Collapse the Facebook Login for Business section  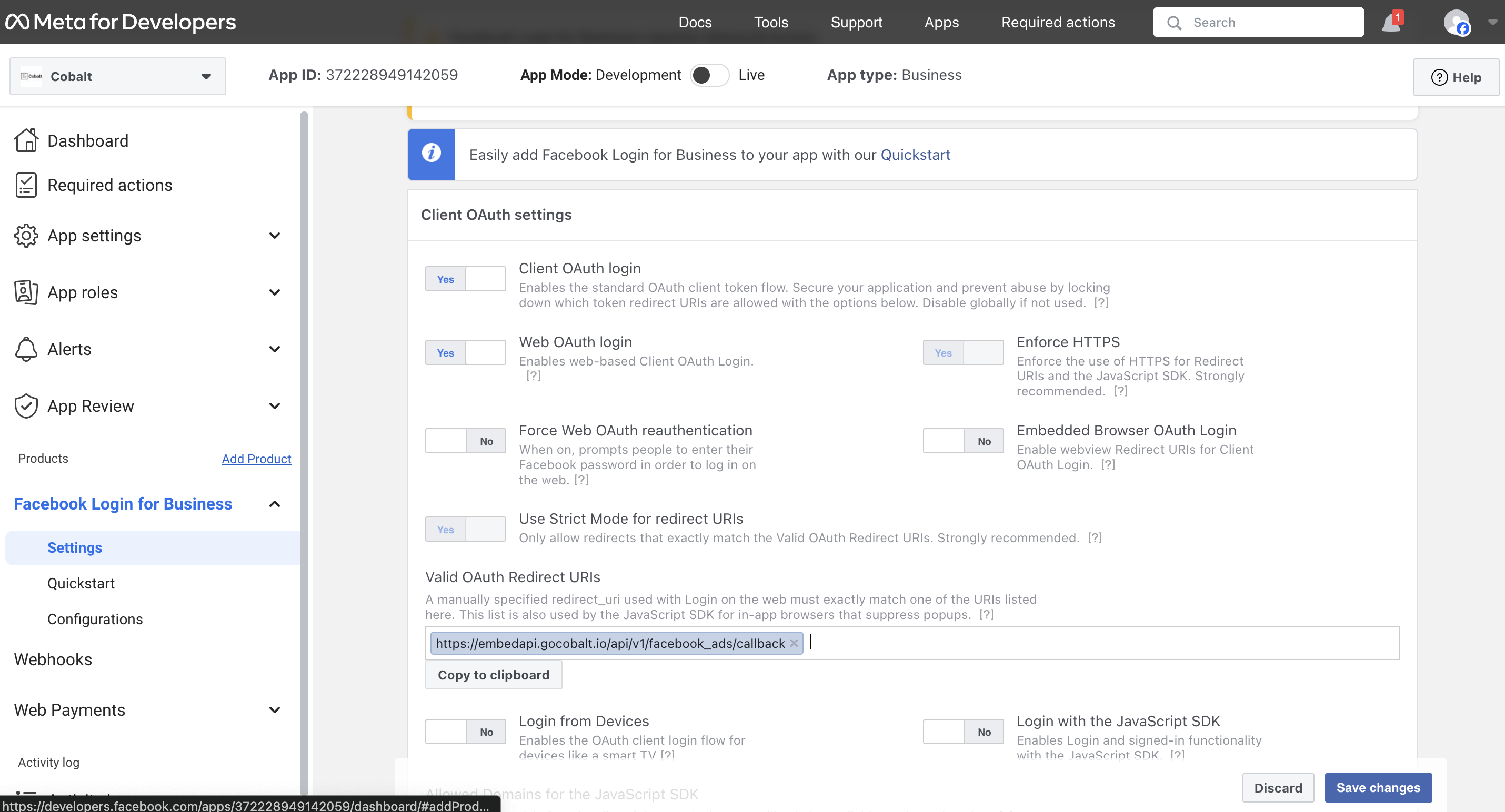pyautogui.click(x=274, y=504)
